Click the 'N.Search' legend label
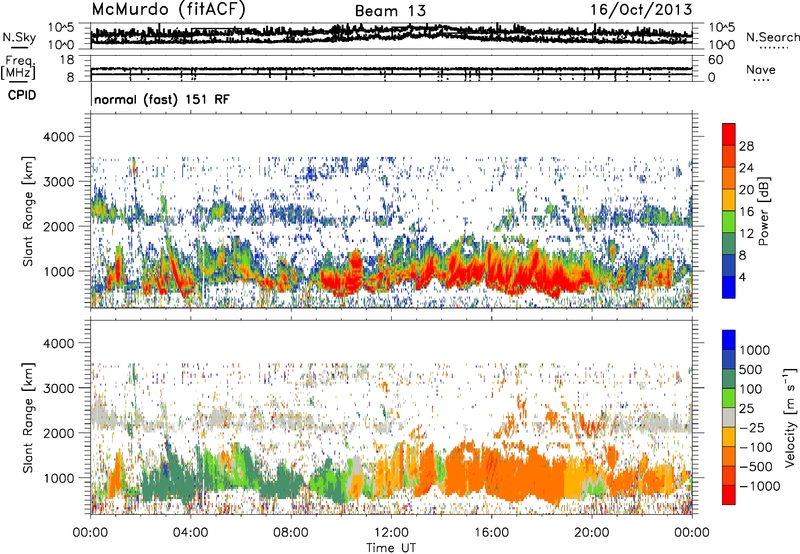This screenshot has height=554, width=800. click(x=772, y=37)
